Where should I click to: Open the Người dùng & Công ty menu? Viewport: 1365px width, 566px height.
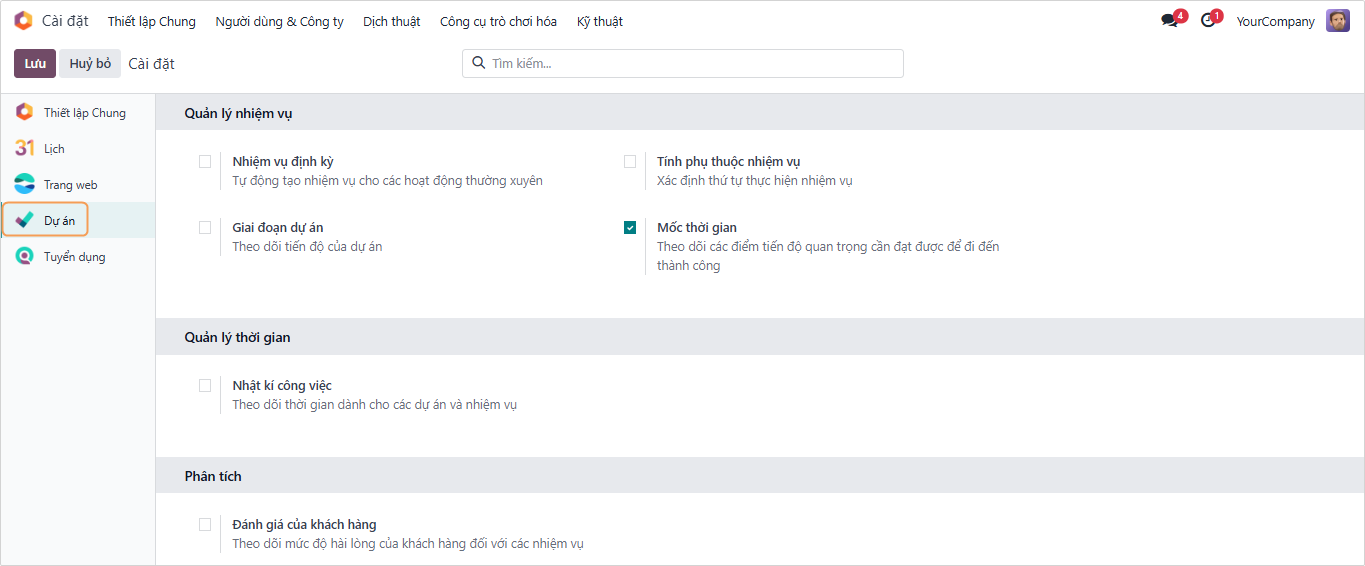pos(279,21)
